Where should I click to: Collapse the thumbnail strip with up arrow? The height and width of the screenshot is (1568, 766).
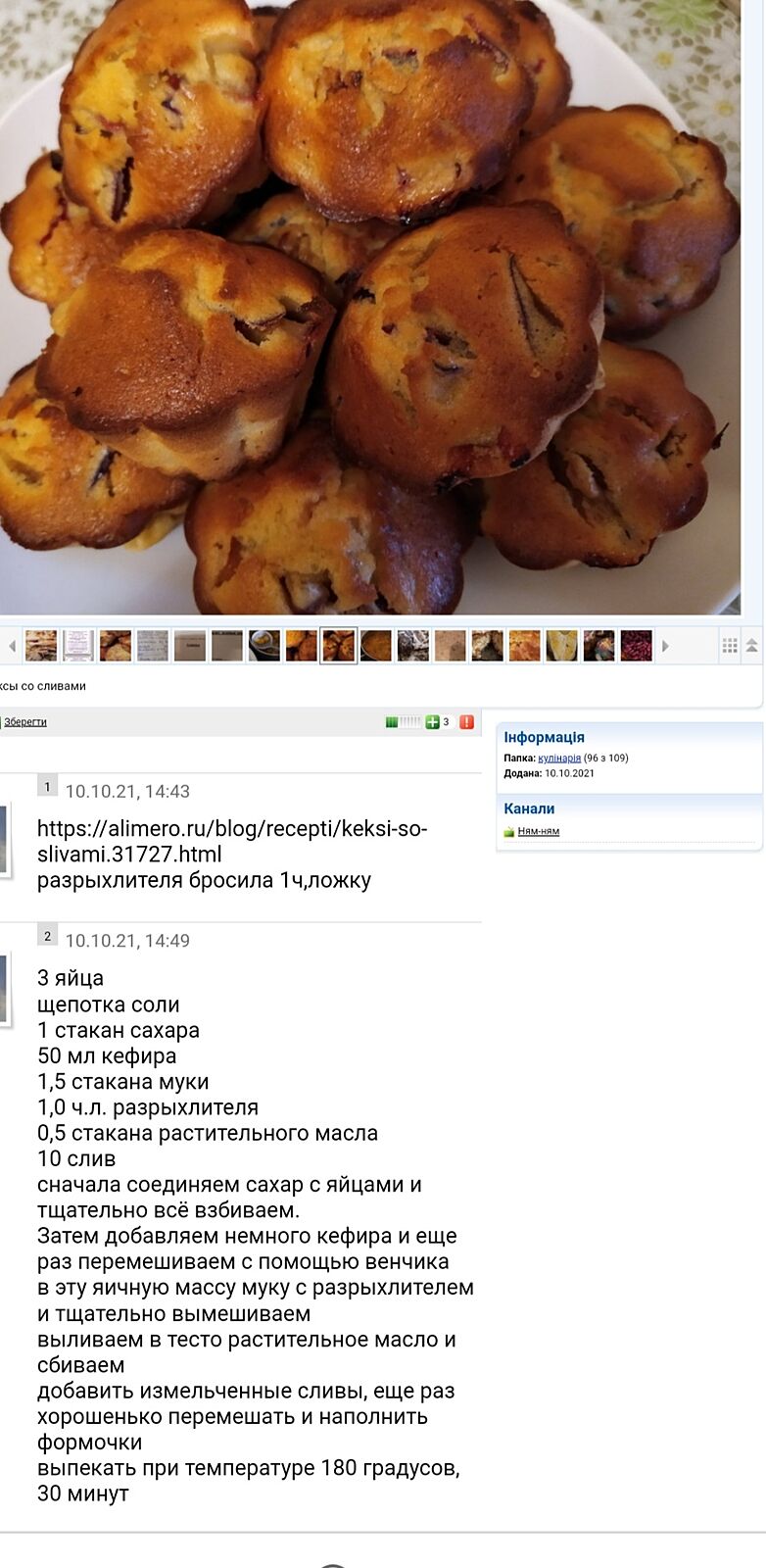pos(752,646)
